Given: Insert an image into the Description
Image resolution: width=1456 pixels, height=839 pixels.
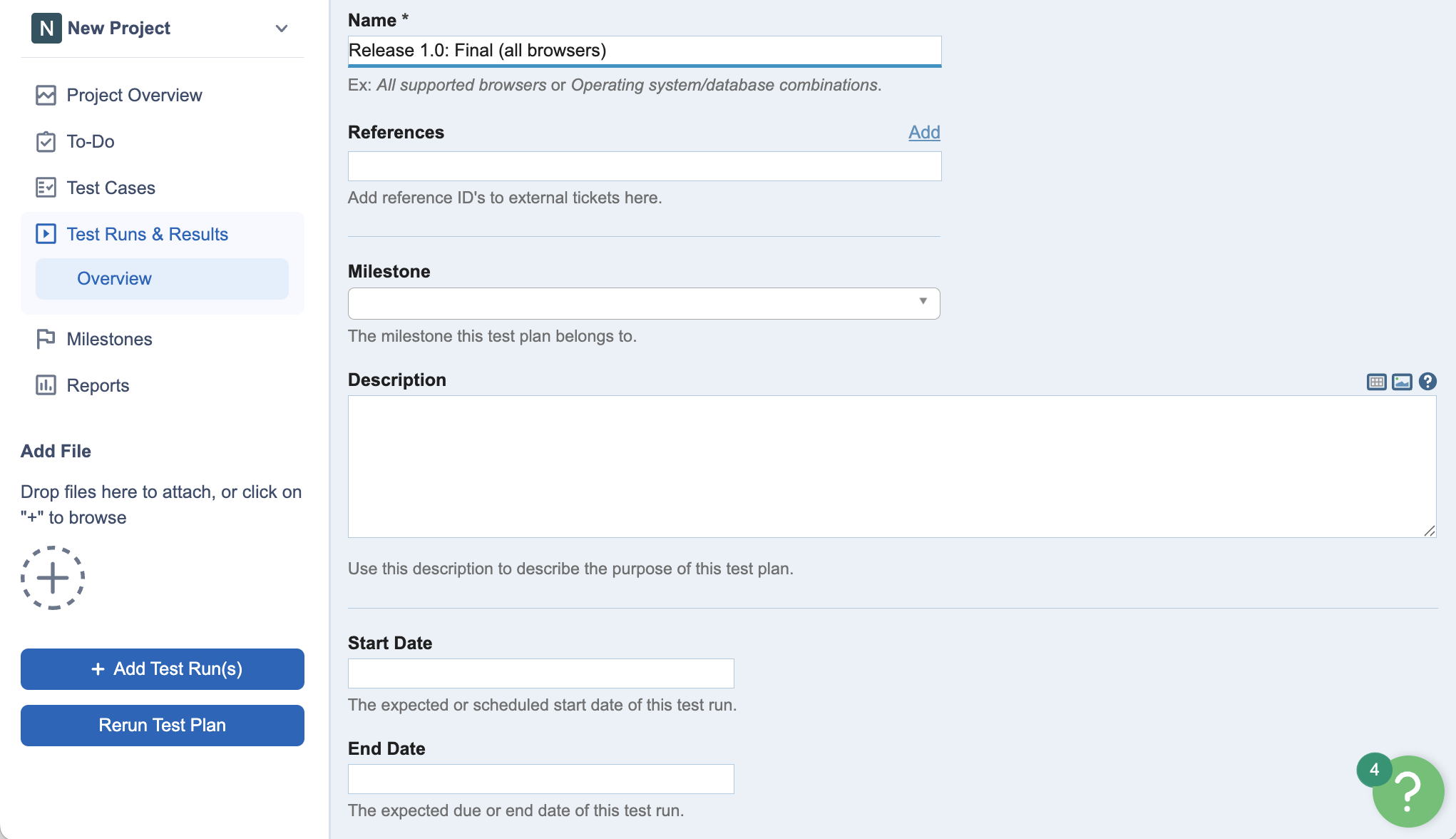Looking at the screenshot, I should pos(1402,382).
